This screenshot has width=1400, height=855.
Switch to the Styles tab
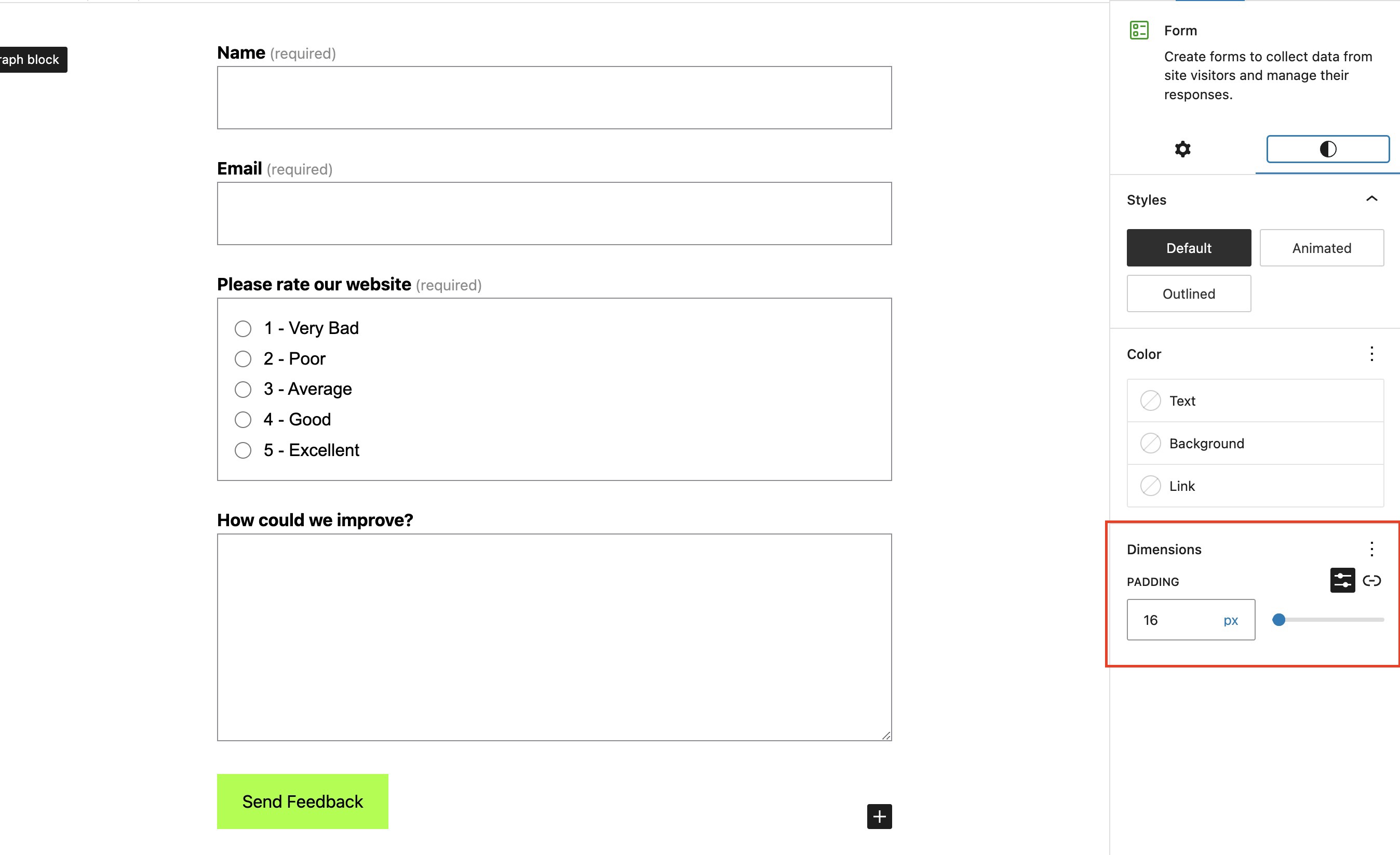pyautogui.click(x=1327, y=149)
